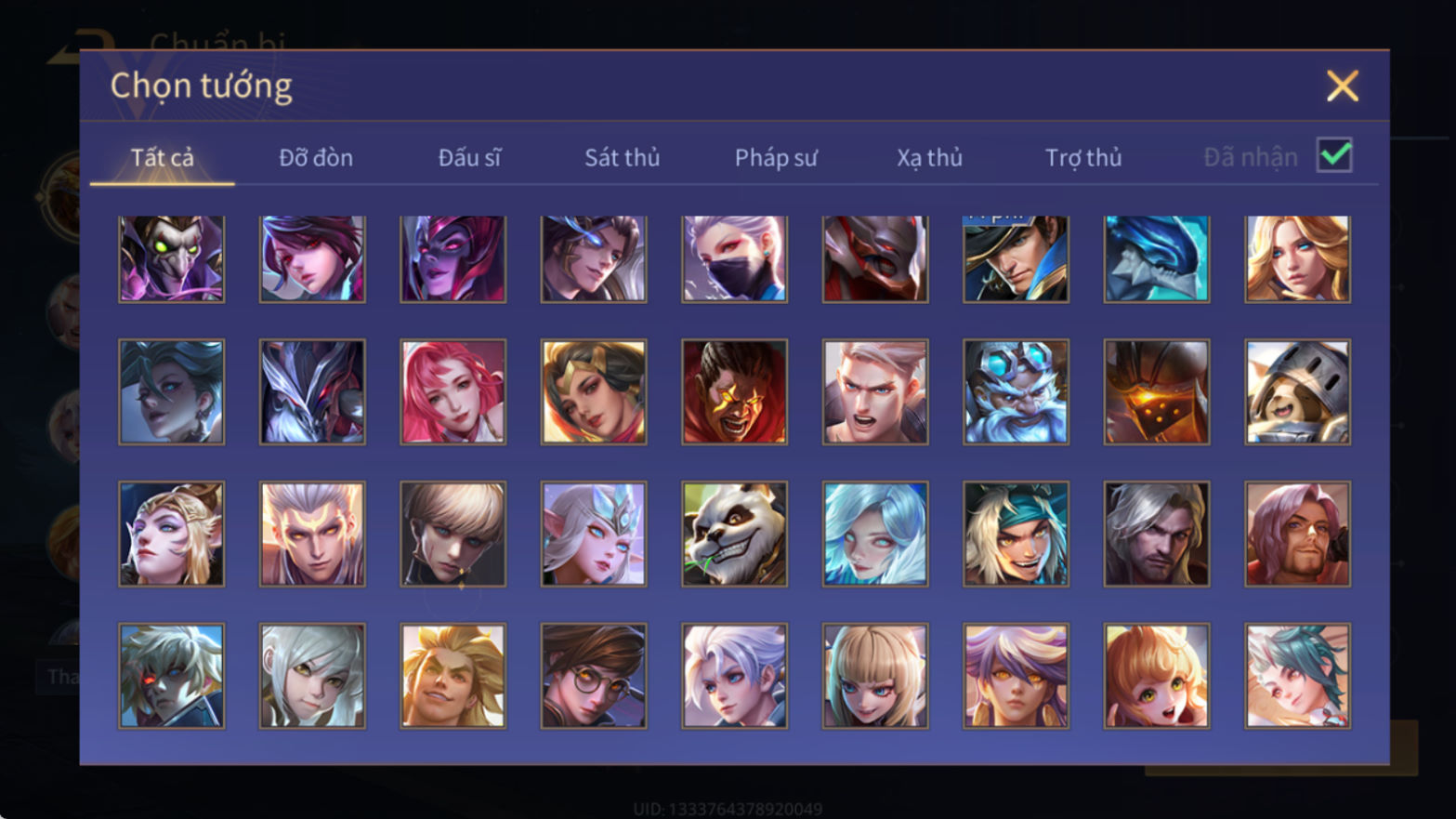1456x819 pixels.
Task: Select the green-eyed plague mask hero
Action: coord(172,258)
